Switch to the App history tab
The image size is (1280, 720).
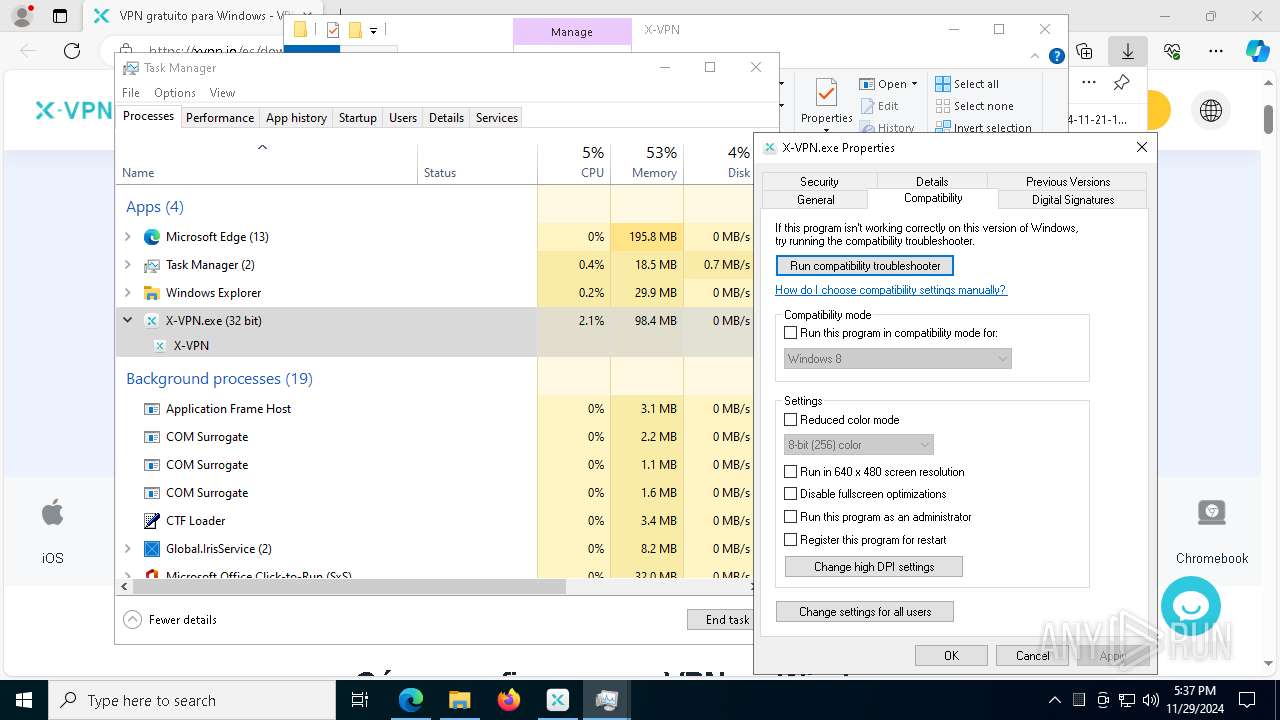(x=296, y=118)
